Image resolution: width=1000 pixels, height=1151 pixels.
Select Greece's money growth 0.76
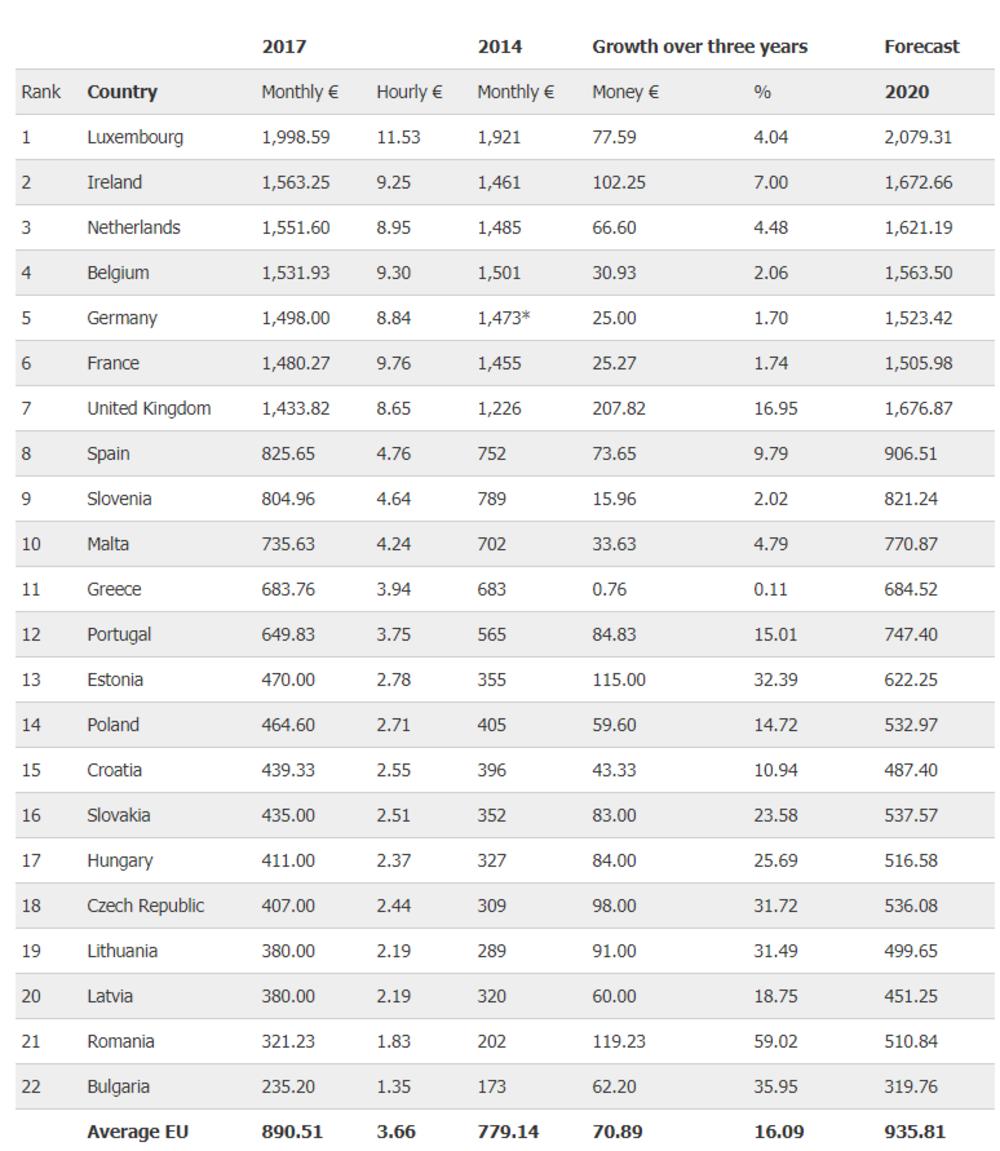click(609, 589)
